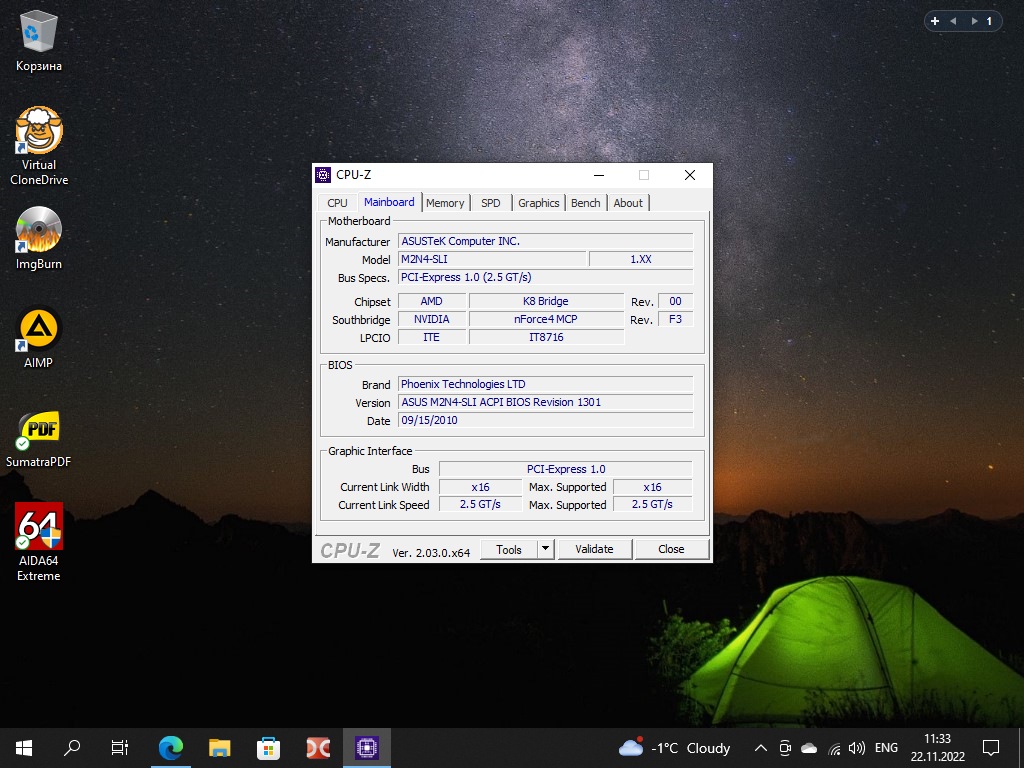The width and height of the screenshot is (1024, 768).
Task: Click the Manufacturer field ASUSTeK Computer INC.
Action: (545, 241)
